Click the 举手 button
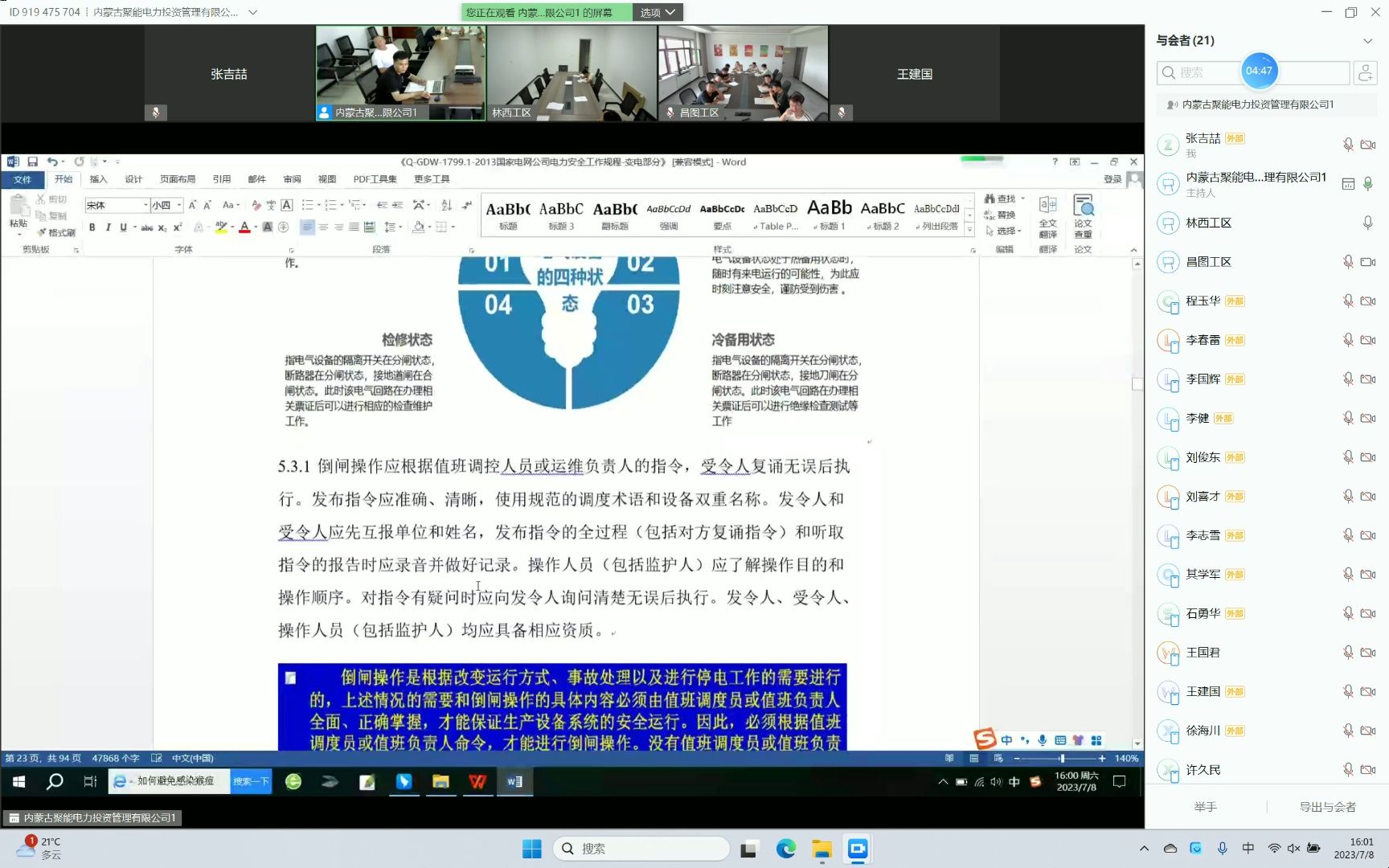 tap(1205, 807)
